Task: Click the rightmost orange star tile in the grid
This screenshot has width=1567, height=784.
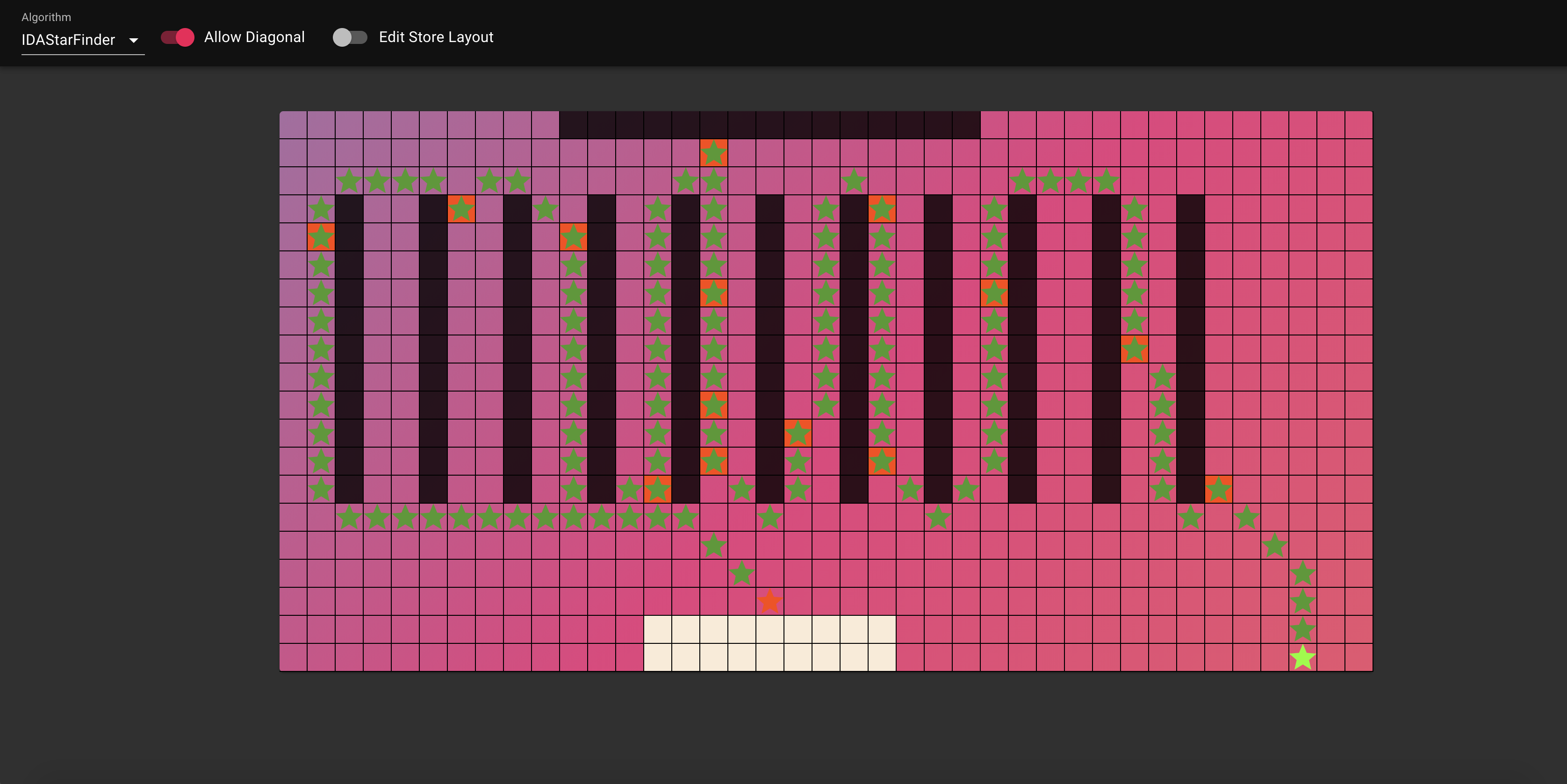Action: pyautogui.click(x=1218, y=489)
